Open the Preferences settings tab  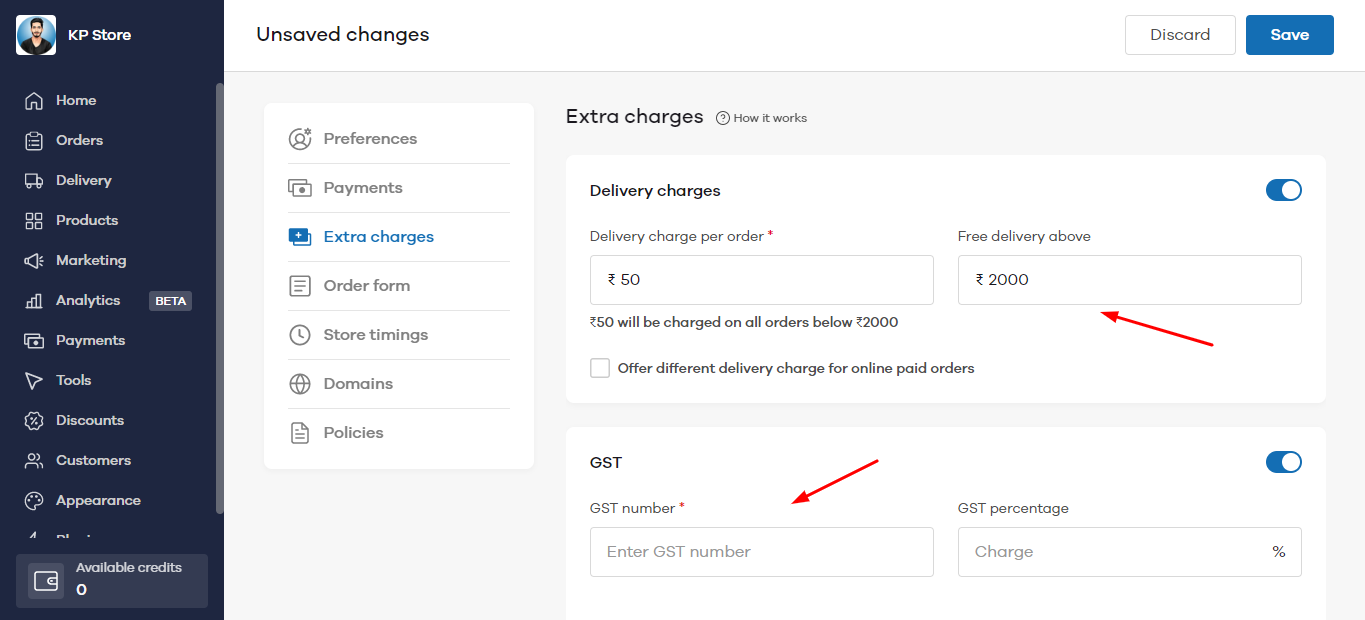coord(370,139)
